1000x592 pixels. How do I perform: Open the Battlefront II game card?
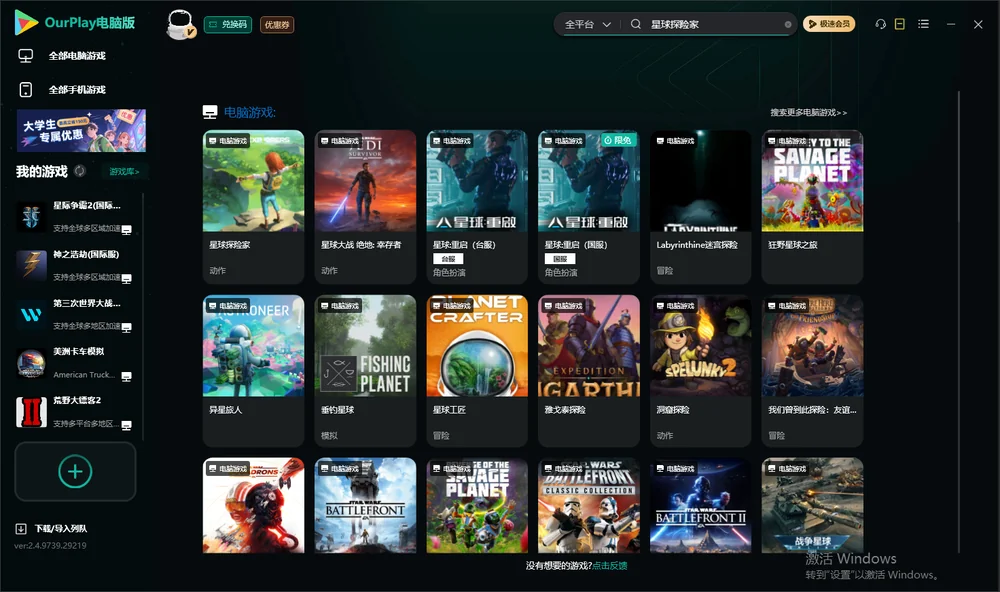pos(700,505)
